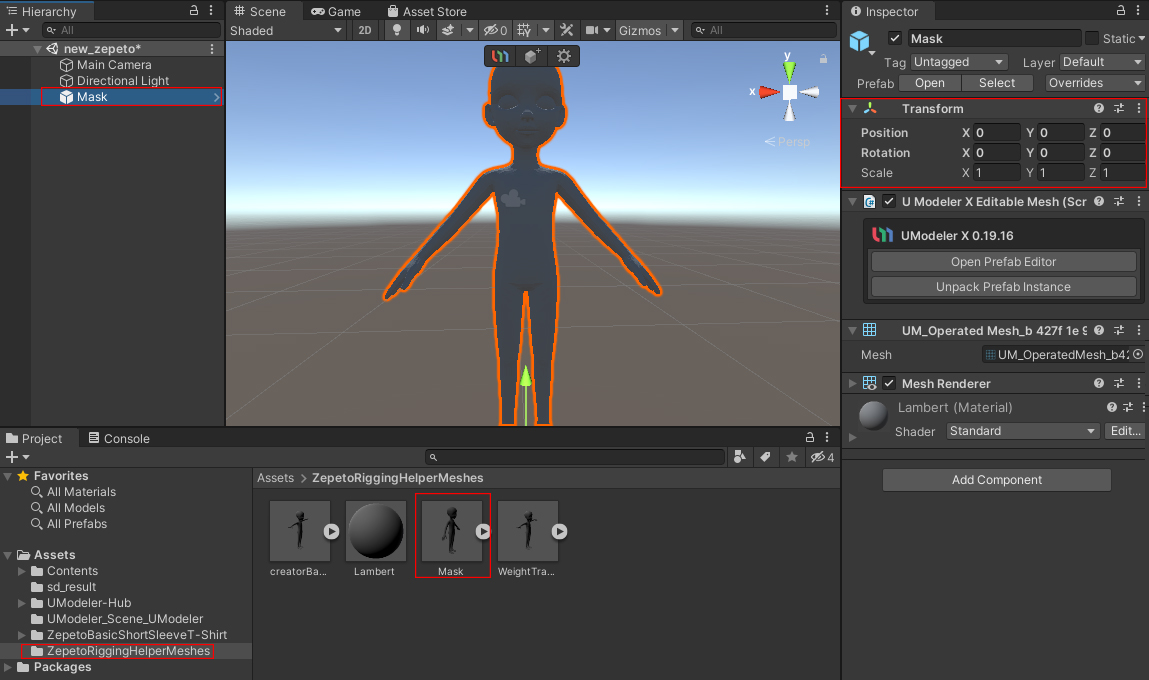1149x680 pixels.
Task: Toggle skybox and effects icon
Action: click(448, 30)
